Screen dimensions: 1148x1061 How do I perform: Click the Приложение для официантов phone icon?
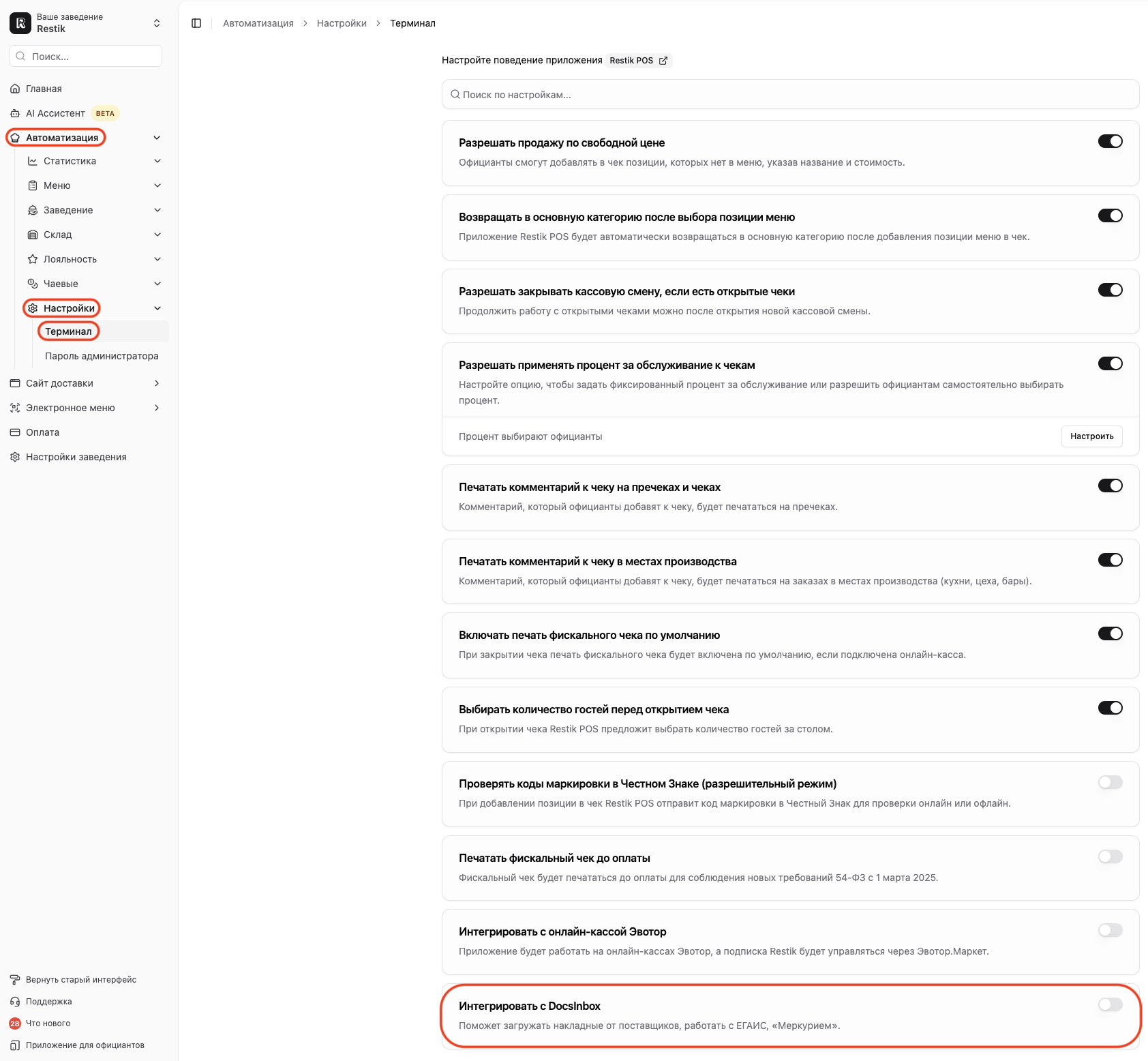click(15, 1045)
